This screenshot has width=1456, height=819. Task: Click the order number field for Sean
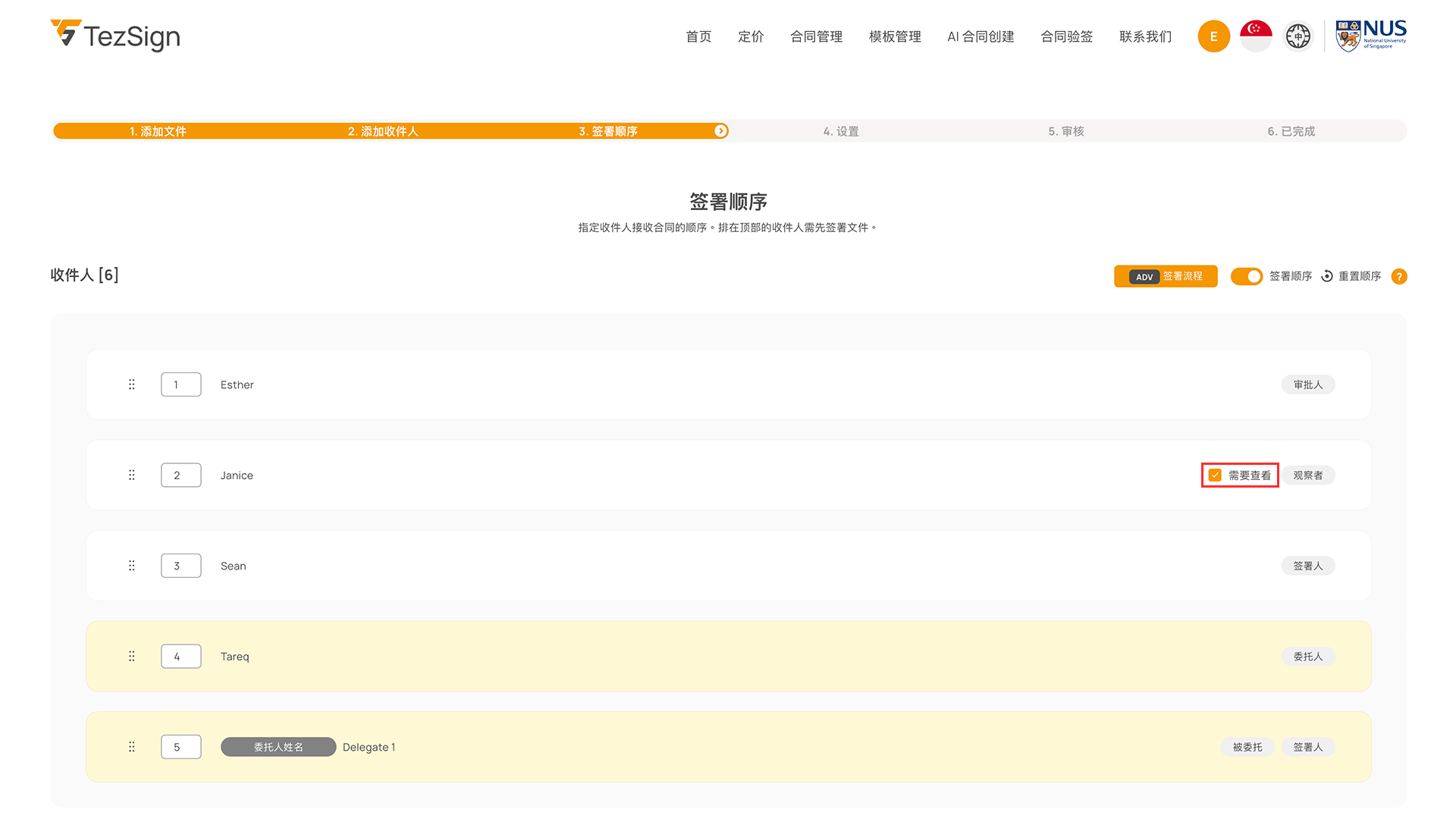[x=180, y=566]
